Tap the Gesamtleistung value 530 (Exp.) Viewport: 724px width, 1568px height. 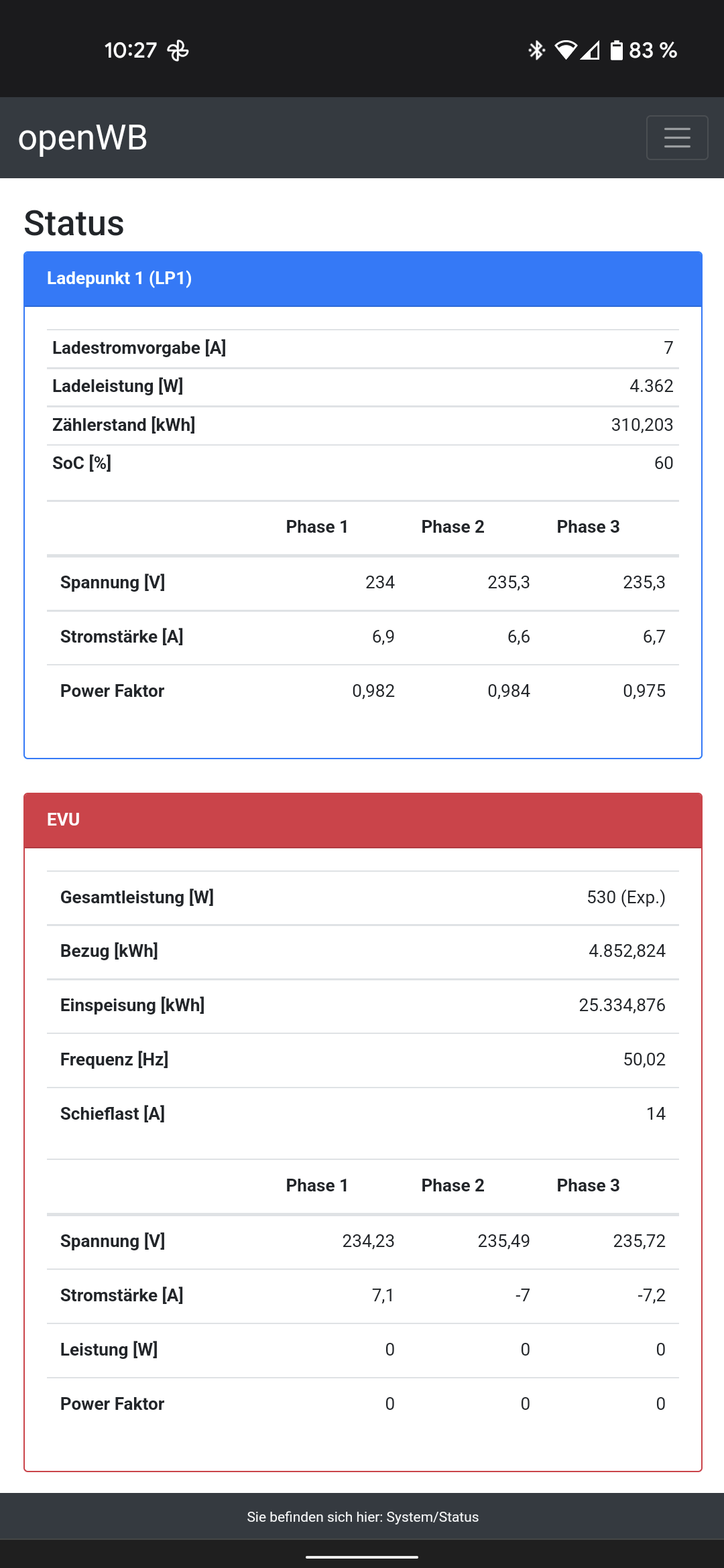tap(625, 897)
